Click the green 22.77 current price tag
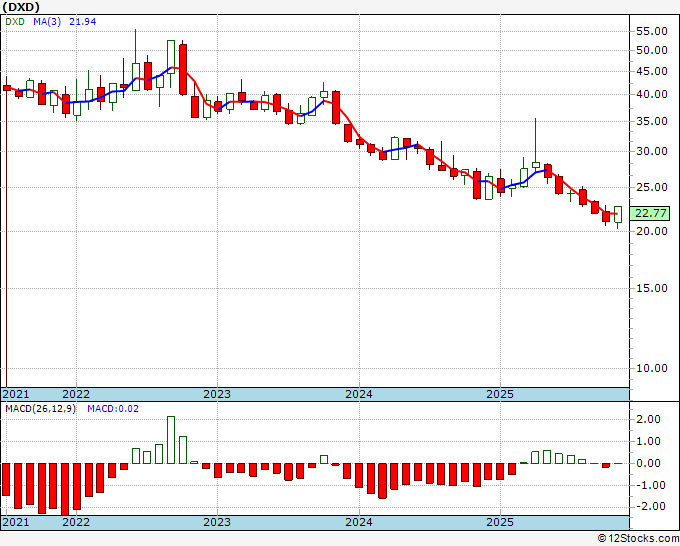 tap(651, 213)
